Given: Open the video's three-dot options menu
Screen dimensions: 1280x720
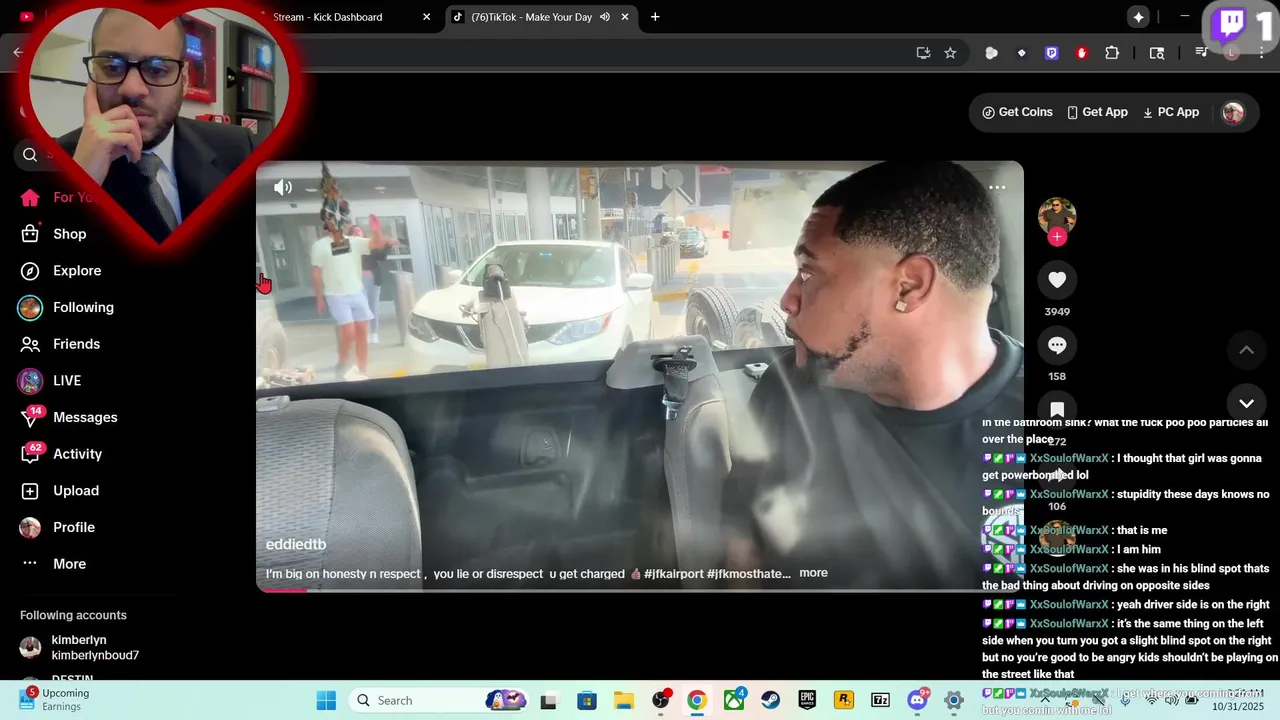Looking at the screenshot, I should pyautogui.click(x=997, y=187).
